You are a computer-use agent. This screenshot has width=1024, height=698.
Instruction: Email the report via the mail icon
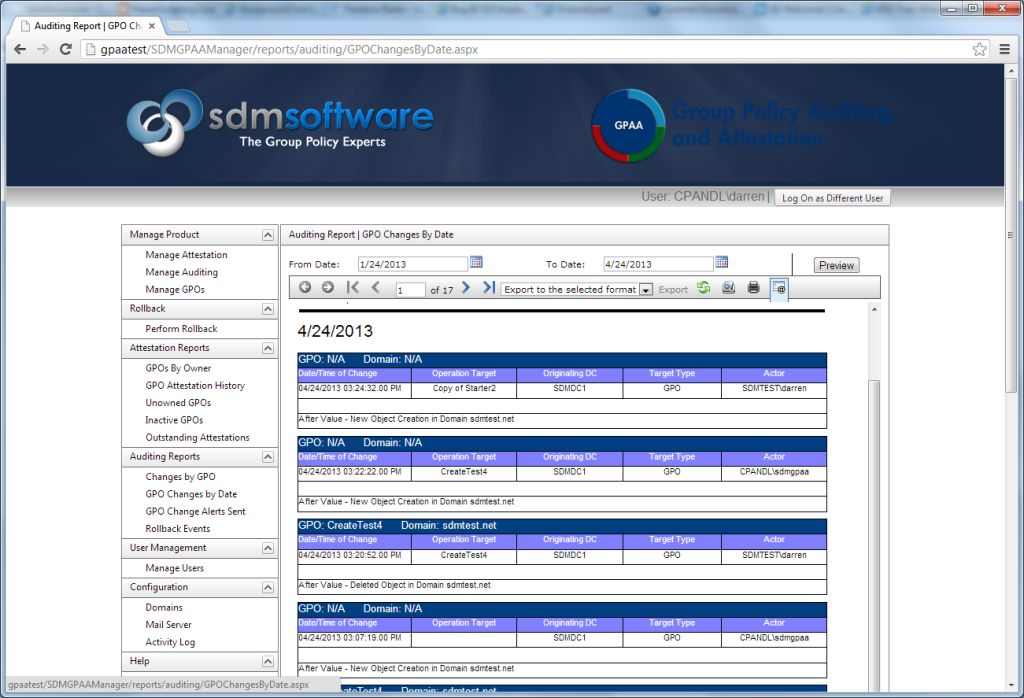728,286
